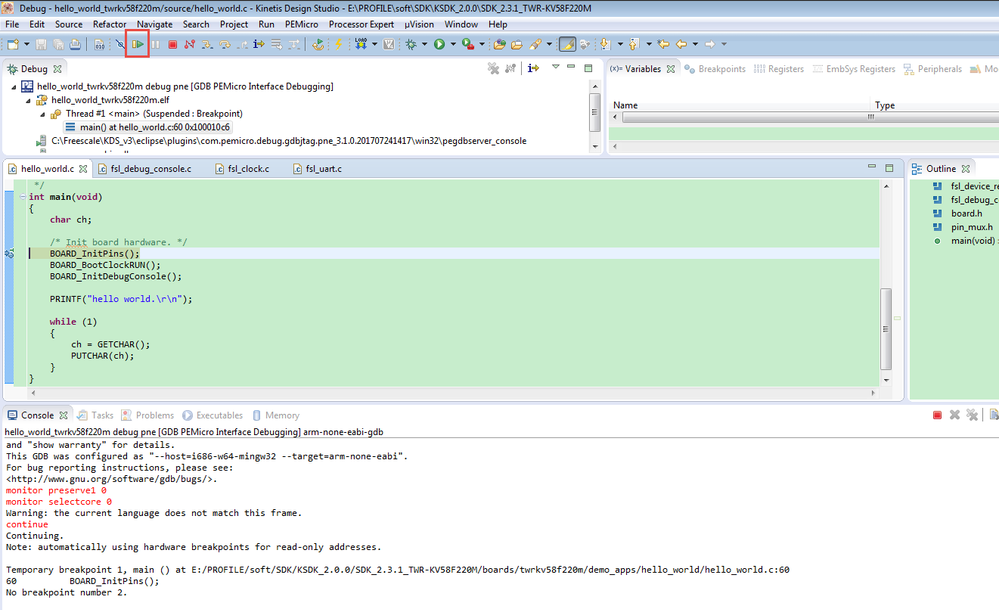Click the Step Over toolbar icon
This screenshot has height=610, width=999.
(224, 44)
